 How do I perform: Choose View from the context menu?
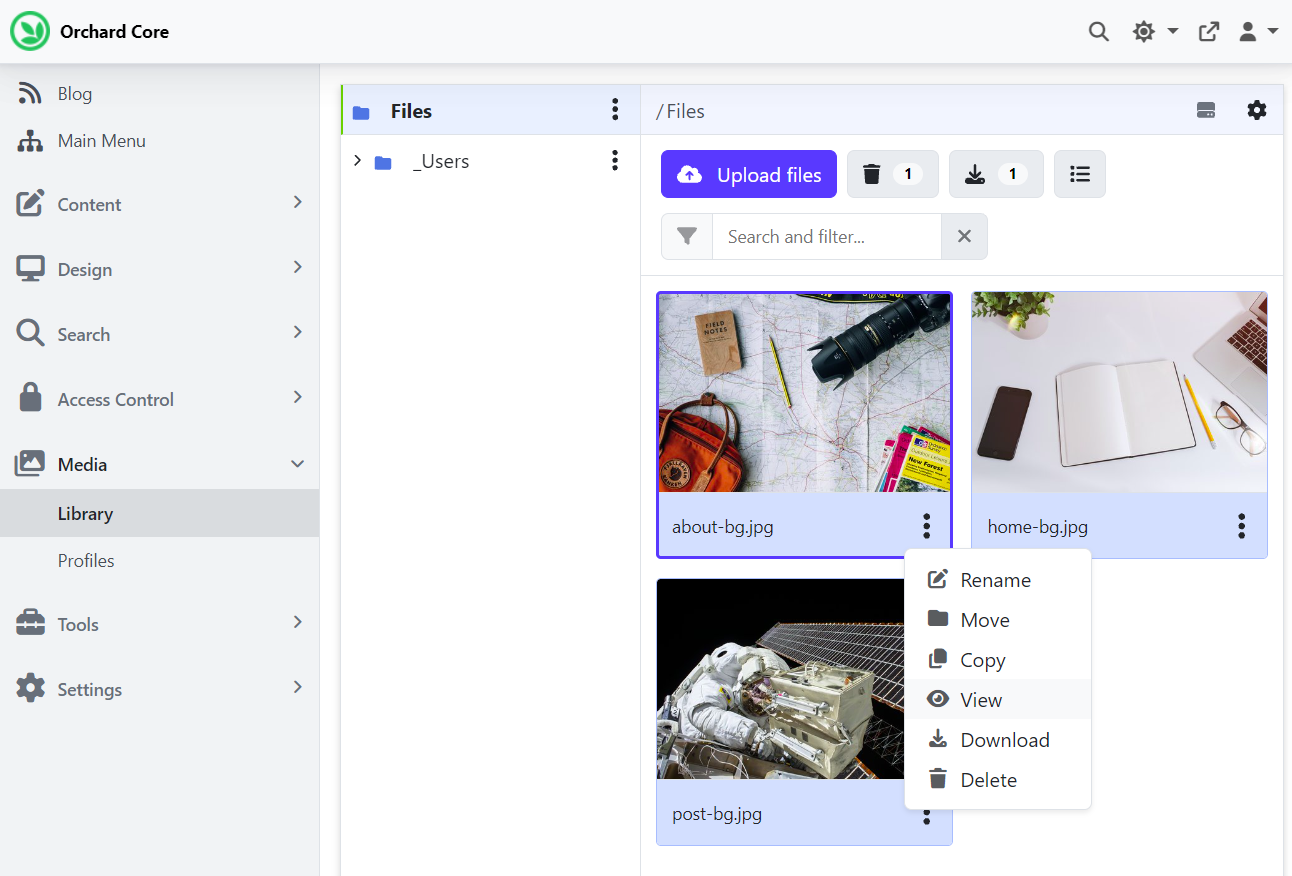click(998, 700)
